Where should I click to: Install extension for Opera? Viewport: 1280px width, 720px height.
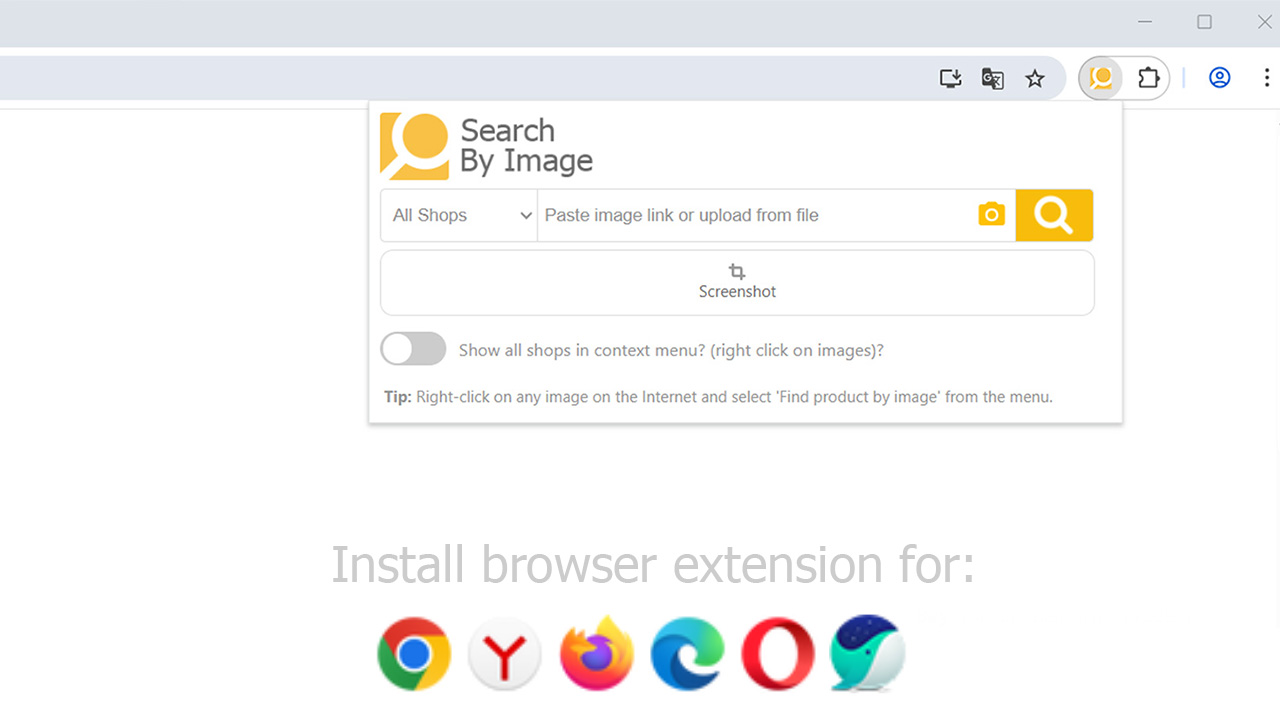[x=777, y=654]
